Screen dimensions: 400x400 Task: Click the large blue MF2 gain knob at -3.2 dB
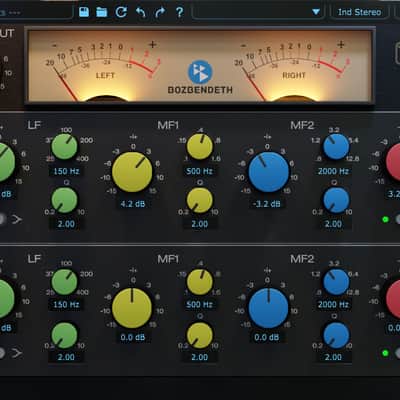269,172
